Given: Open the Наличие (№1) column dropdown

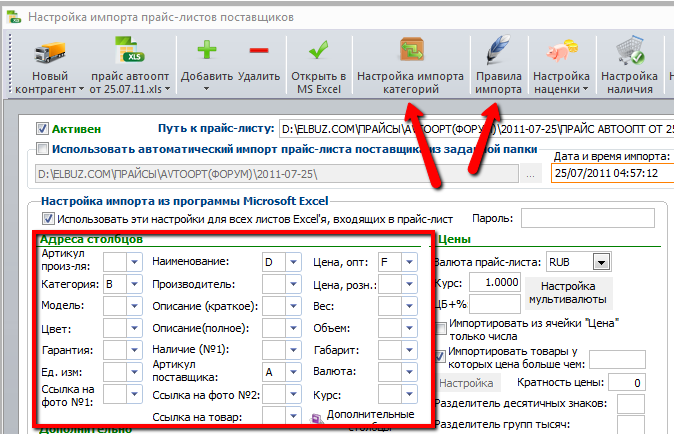Looking at the screenshot, I should pos(293,350).
